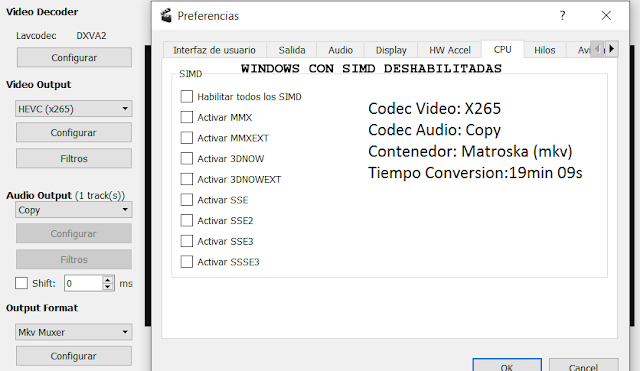The image size is (640, 371).
Task: Toggle Activar MMX checkbox
Action: [187, 117]
